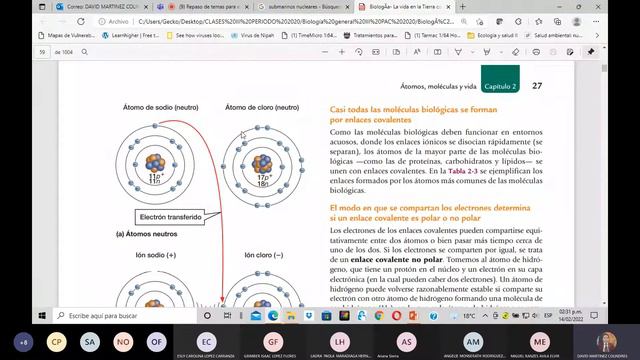This screenshot has height=360, width=640.
Task: Select participant ME avatar tile
Action: pyautogui.click(x=540, y=342)
